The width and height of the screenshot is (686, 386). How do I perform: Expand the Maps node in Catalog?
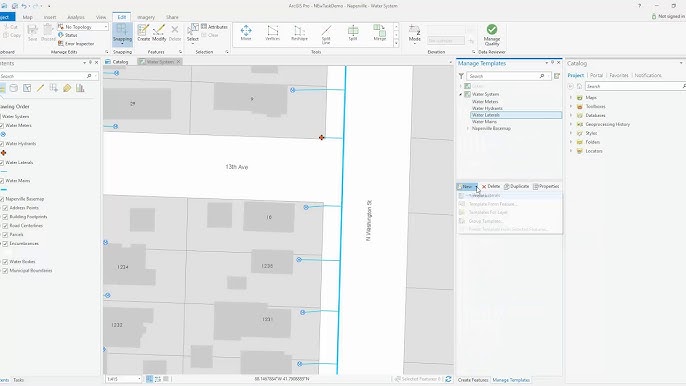(571, 98)
